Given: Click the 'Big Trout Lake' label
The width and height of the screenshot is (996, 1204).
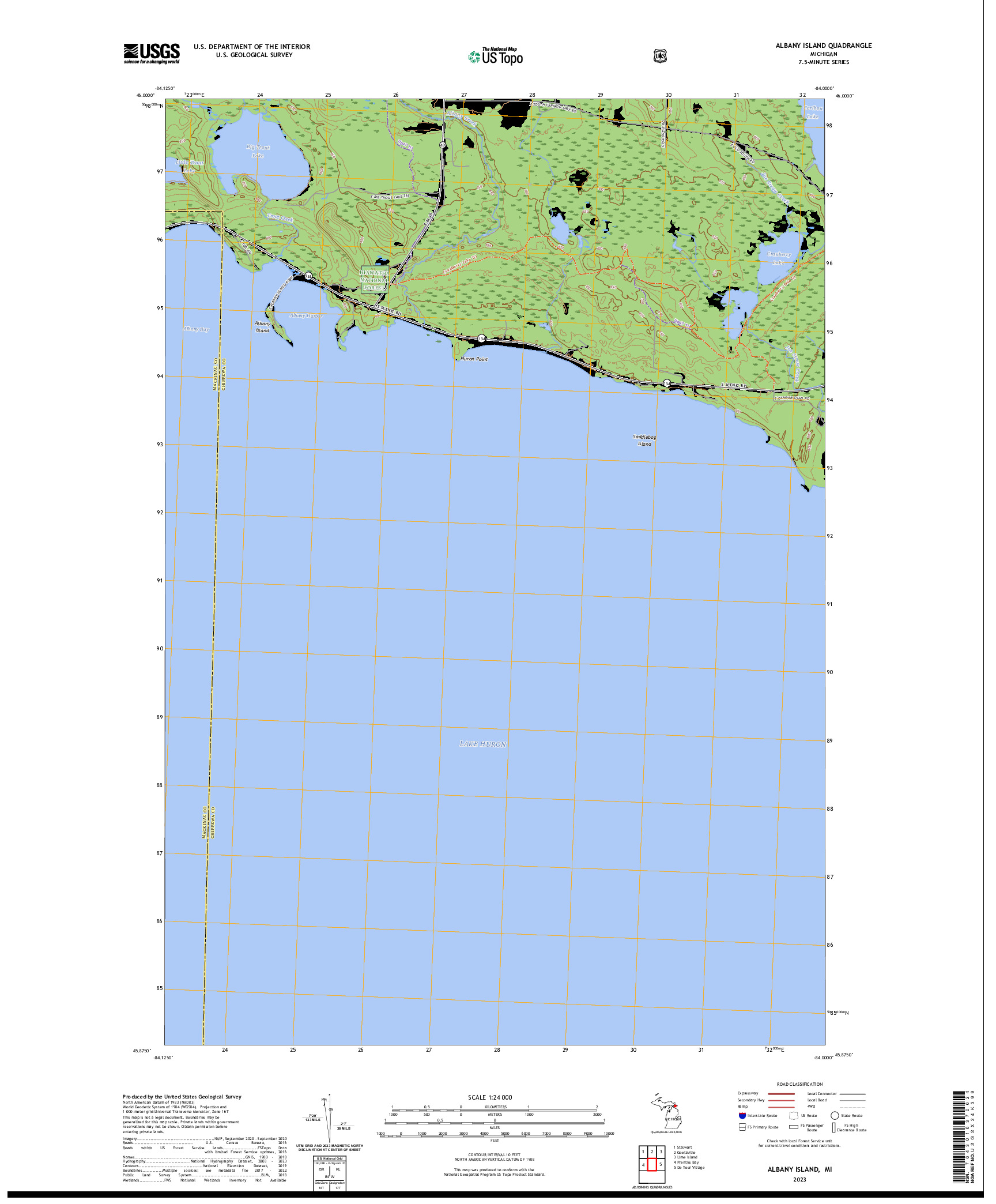Looking at the screenshot, I should pyautogui.click(x=258, y=151).
